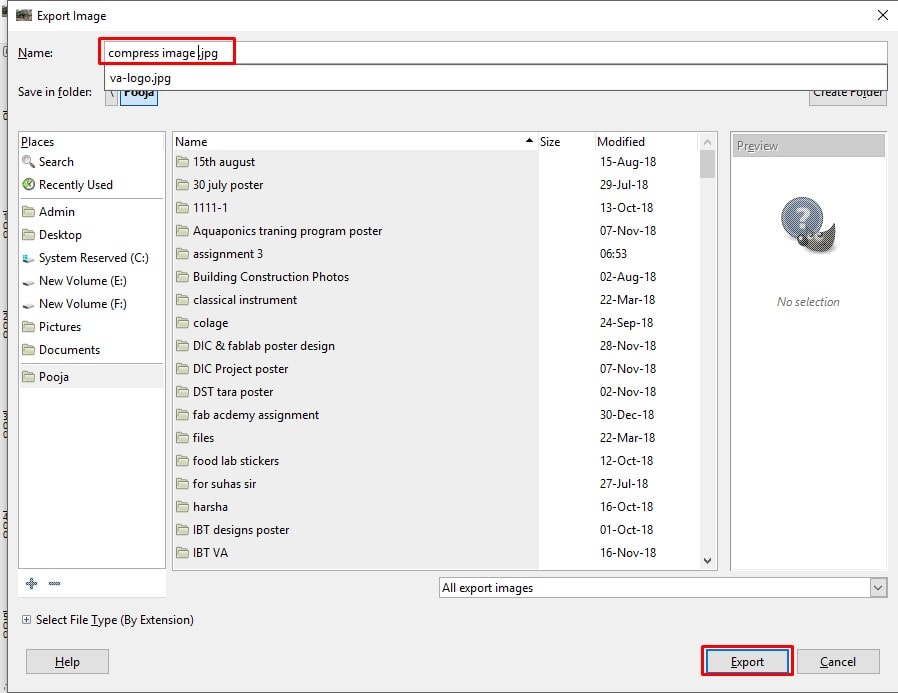The width and height of the screenshot is (898, 693).
Task: Select food lab stickers folder
Action: tap(235, 460)
